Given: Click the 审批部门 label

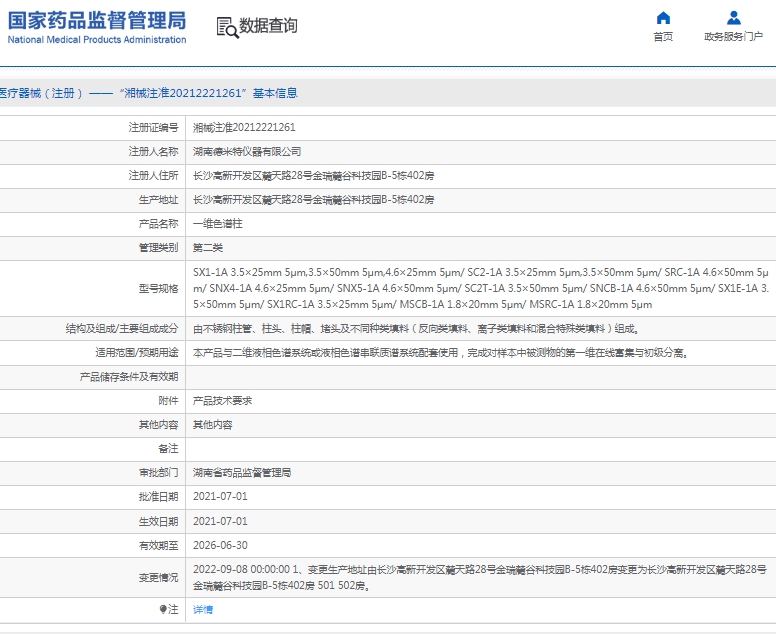Looking at the screenshot, I should (158, 473).
